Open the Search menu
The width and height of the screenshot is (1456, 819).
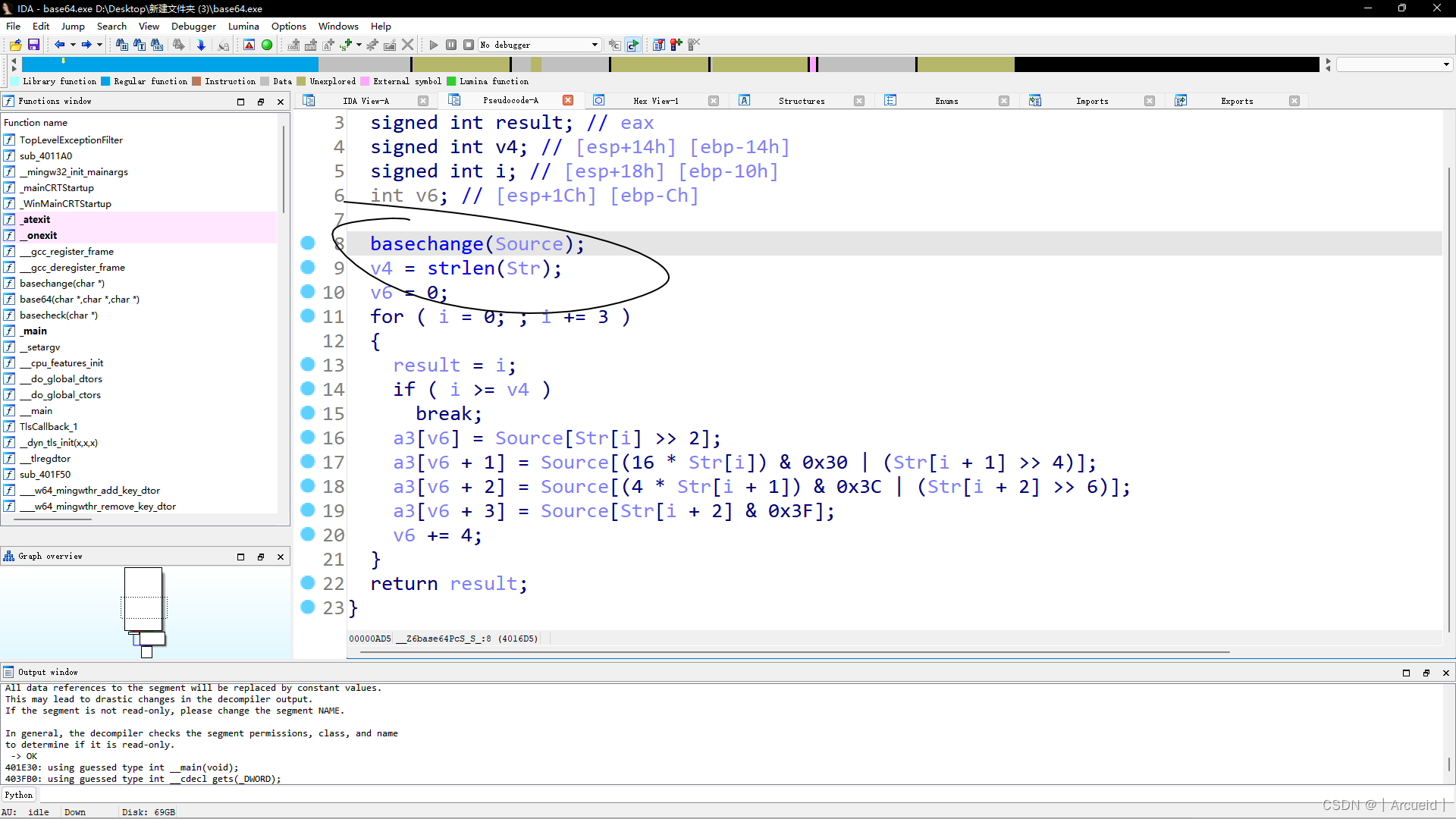click(x=111, y=26)
